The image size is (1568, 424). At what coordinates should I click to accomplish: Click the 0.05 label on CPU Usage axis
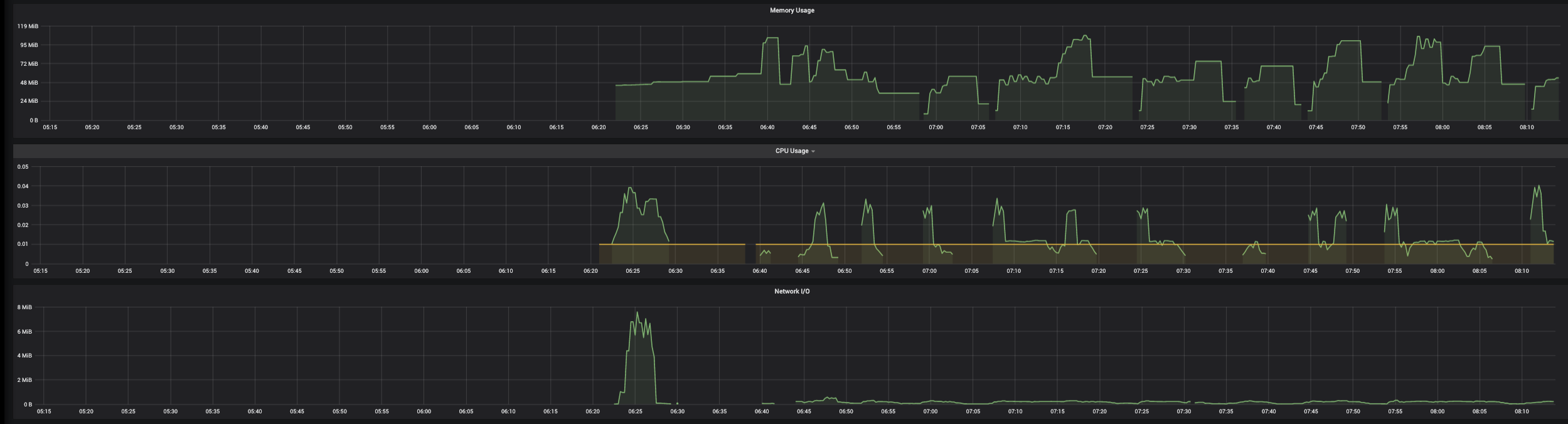[x=23, y=167]
